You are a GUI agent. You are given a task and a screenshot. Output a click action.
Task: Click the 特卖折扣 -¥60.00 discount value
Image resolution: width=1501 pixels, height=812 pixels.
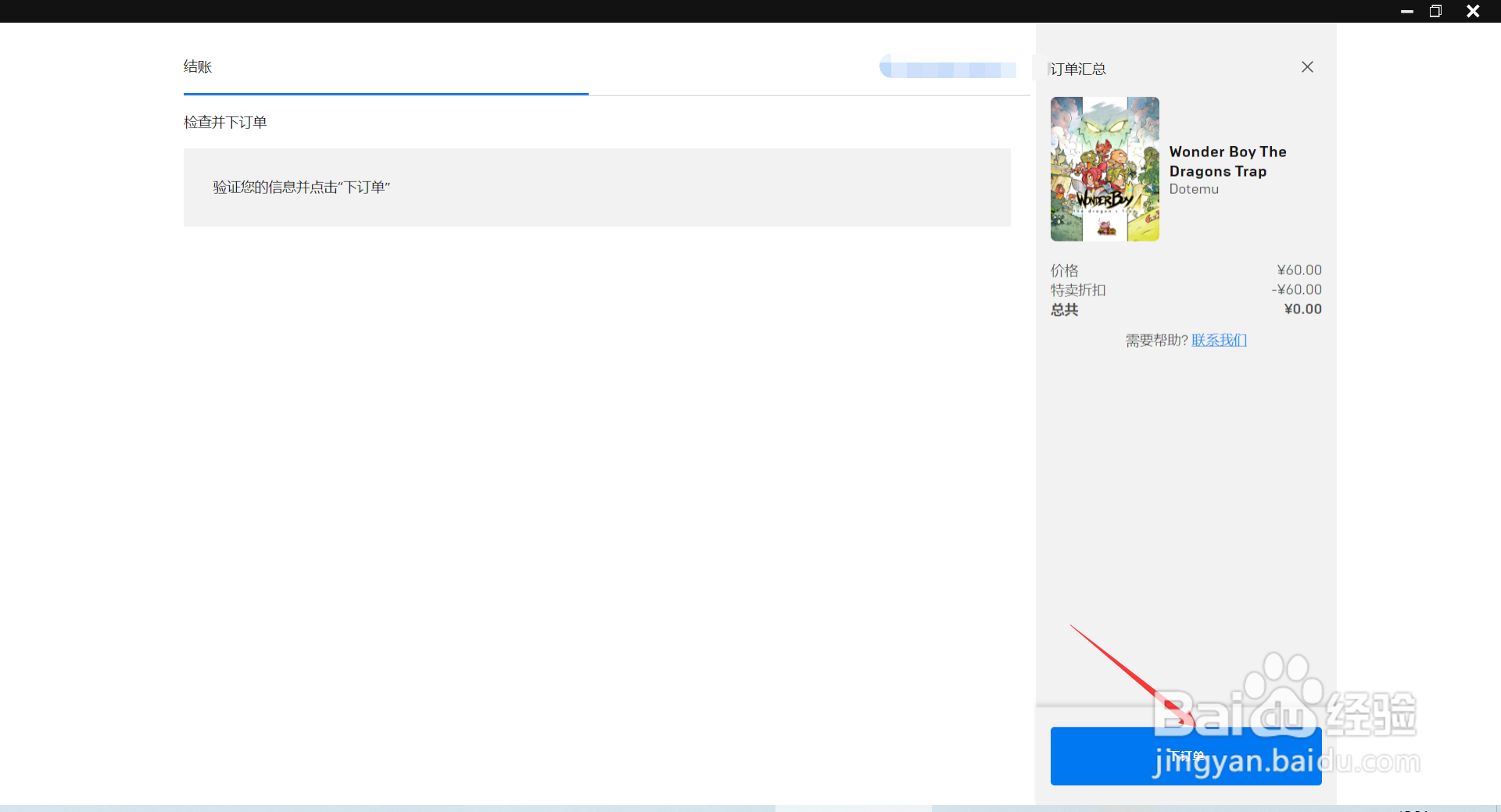pyautogui.click(x=1296, y=289)
